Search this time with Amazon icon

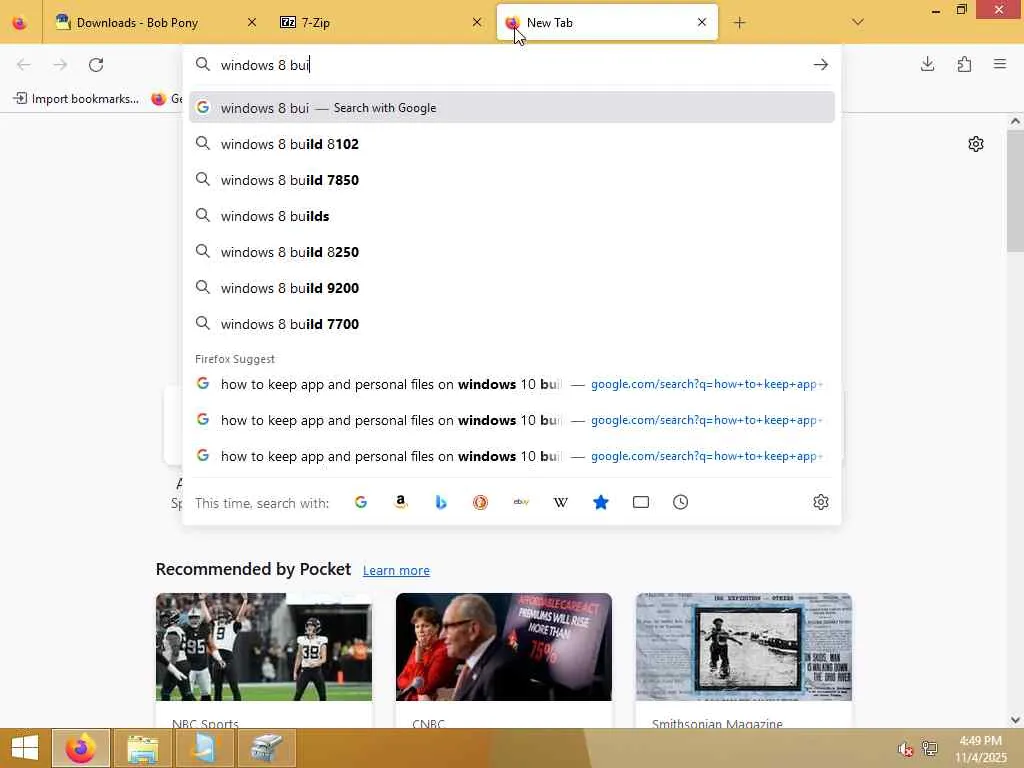point(401,502)
